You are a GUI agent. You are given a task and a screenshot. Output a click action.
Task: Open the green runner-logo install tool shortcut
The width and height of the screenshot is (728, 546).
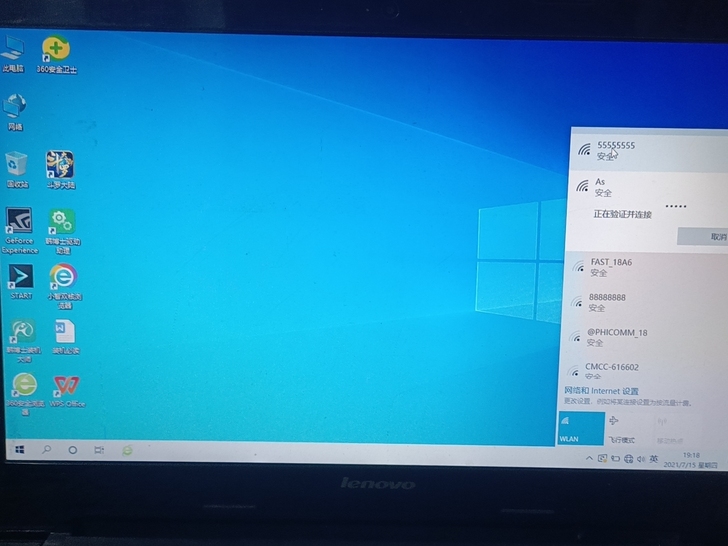click(23, 340)
